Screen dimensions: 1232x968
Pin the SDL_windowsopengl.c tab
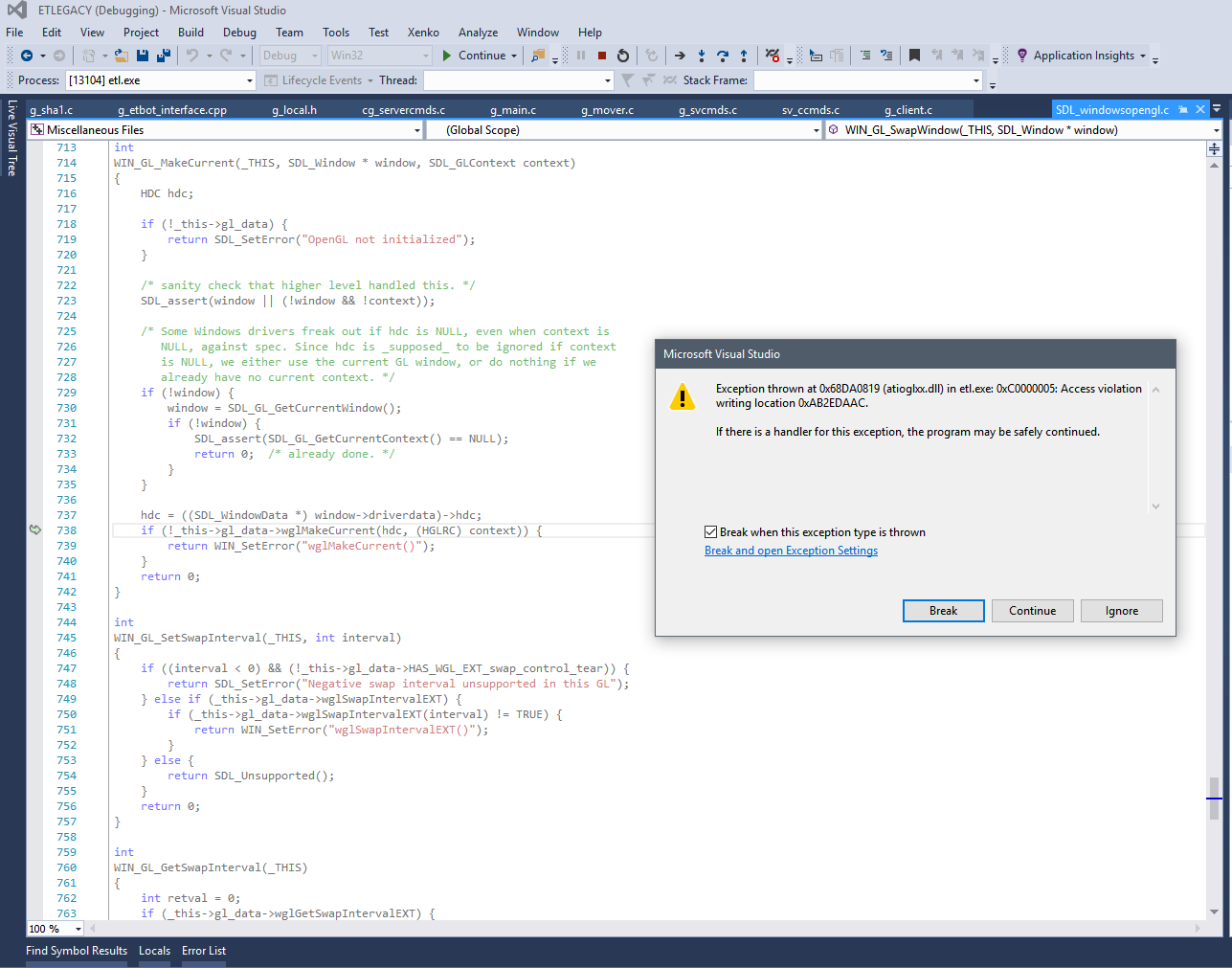[1183, 109]
